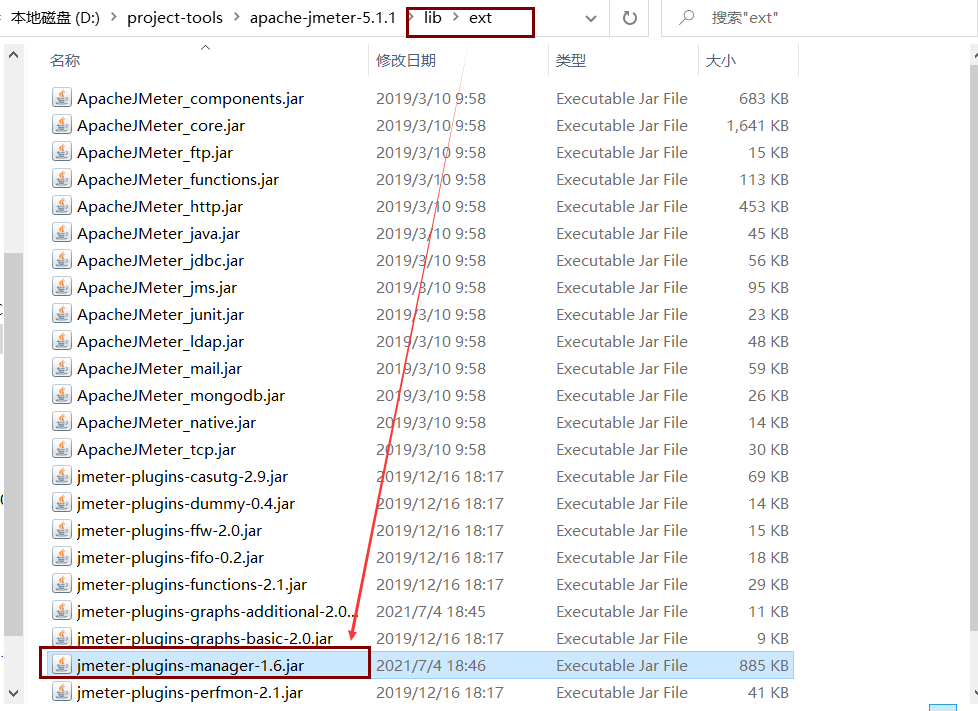Viewport: 978px width, 711px height.
Task: Click the jar icon of jmeter-plugins-ffw-2.0.jar
Action: click(62, 531)
